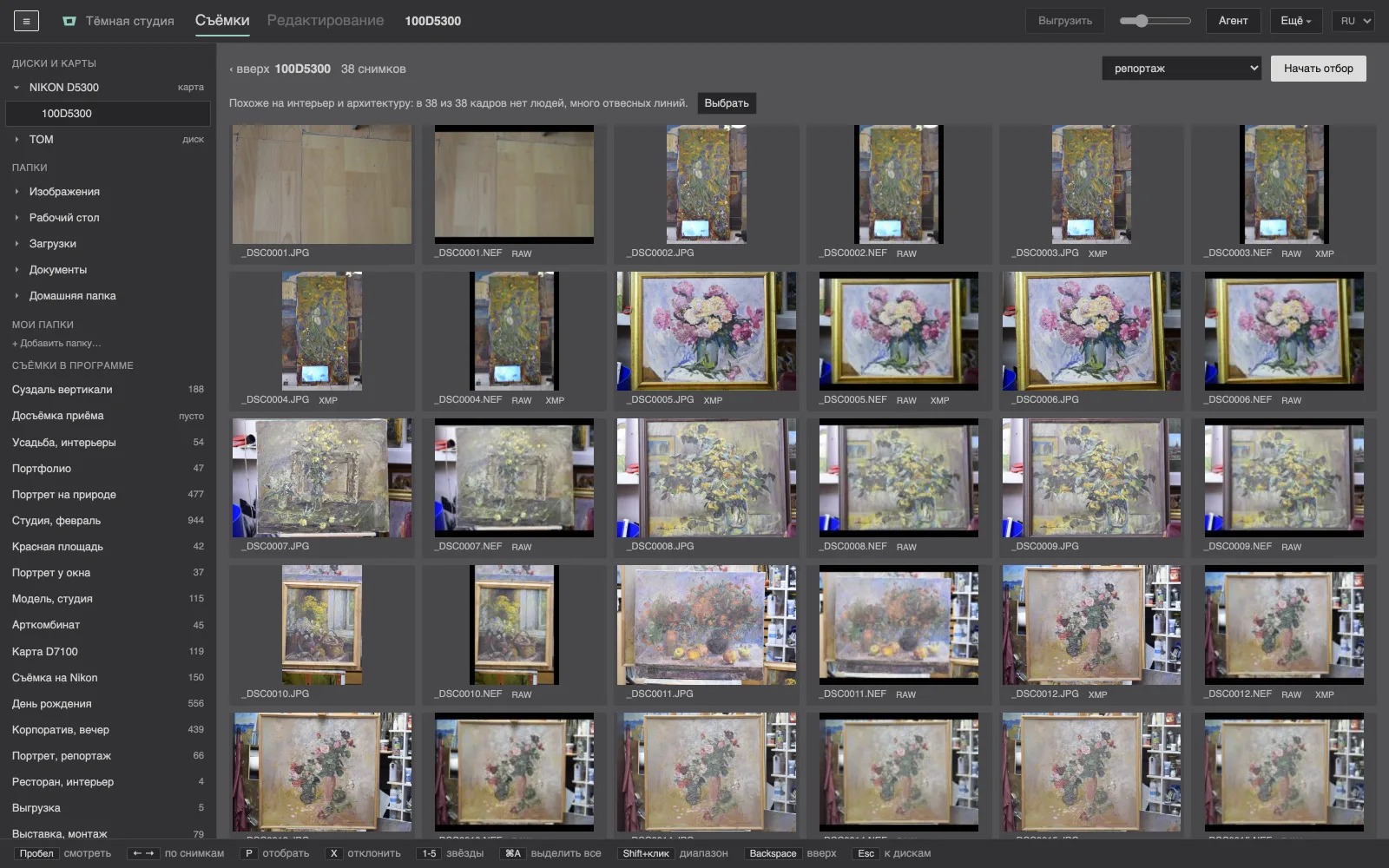Expand the ТОМ disk
The width and height of the screenshot is (1389, 868).
coord(16,140)
